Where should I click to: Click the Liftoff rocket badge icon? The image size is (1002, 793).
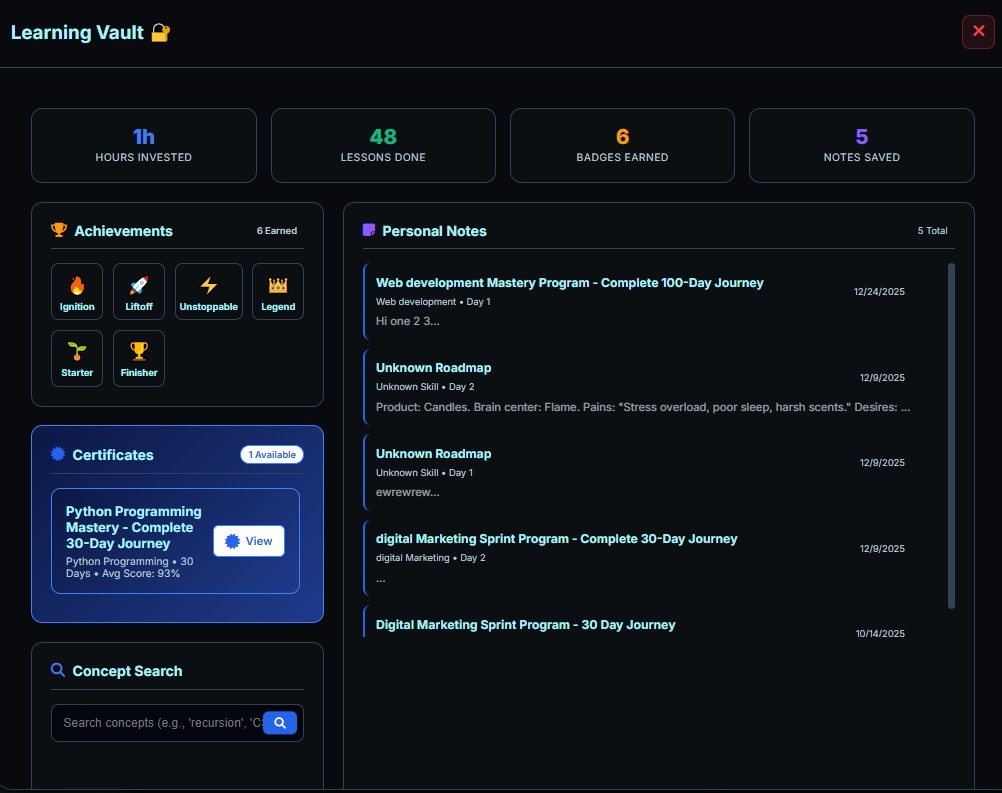pyautogui.click(x=138, y=284)
